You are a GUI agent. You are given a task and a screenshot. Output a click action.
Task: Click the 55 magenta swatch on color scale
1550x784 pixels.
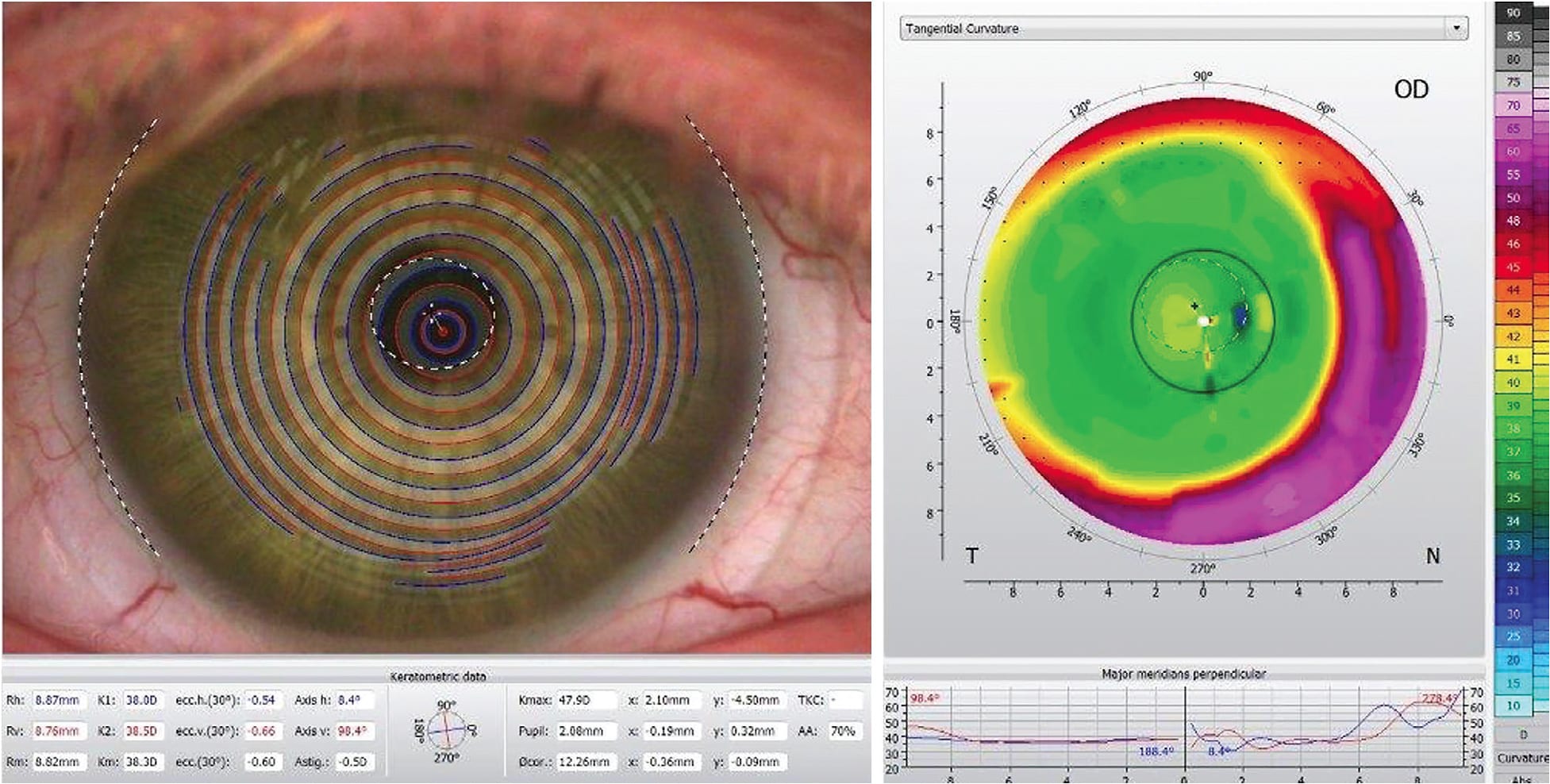tap(1513, 174)
